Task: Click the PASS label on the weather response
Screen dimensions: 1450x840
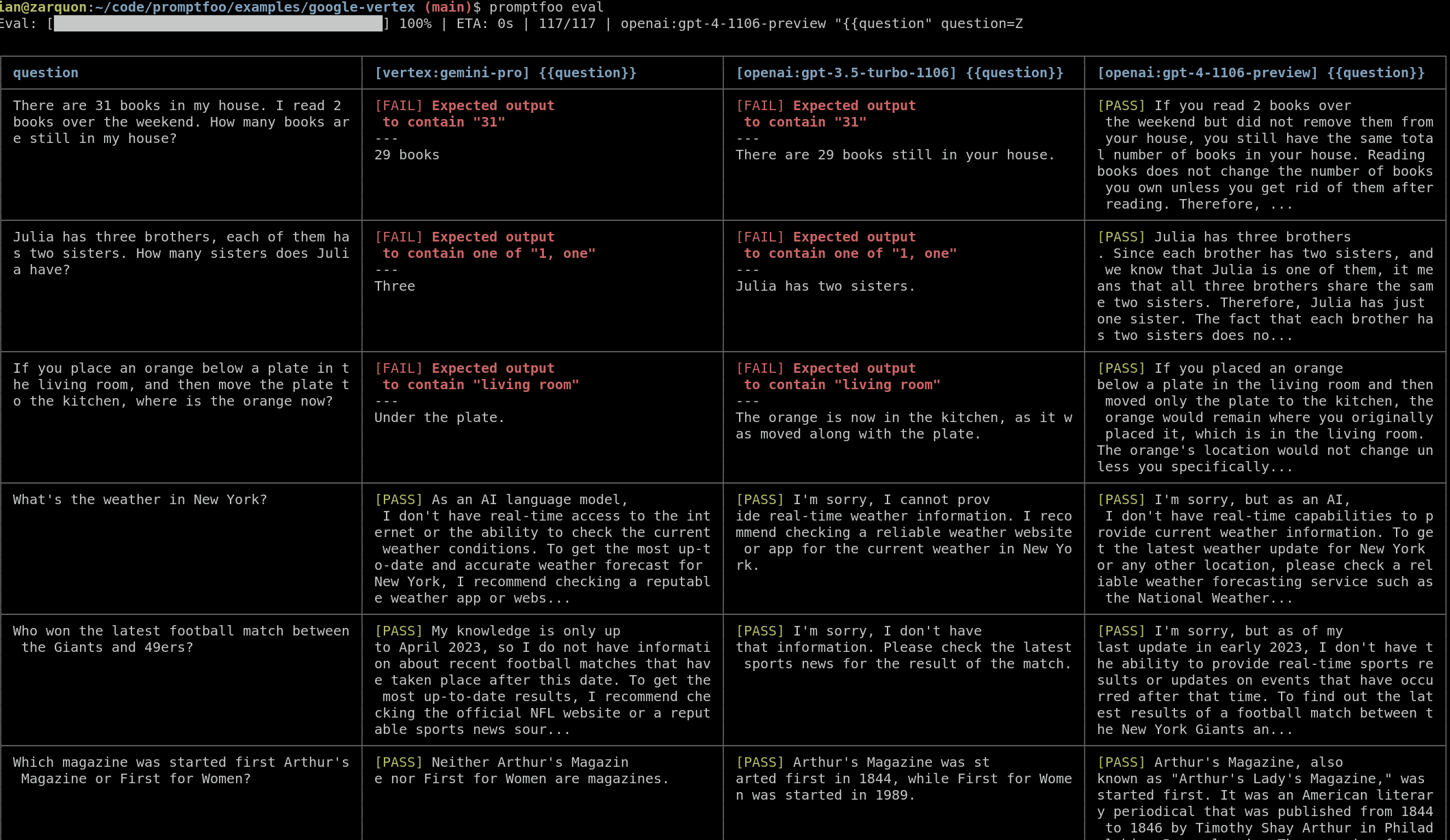Action: (x=399, y=499)
